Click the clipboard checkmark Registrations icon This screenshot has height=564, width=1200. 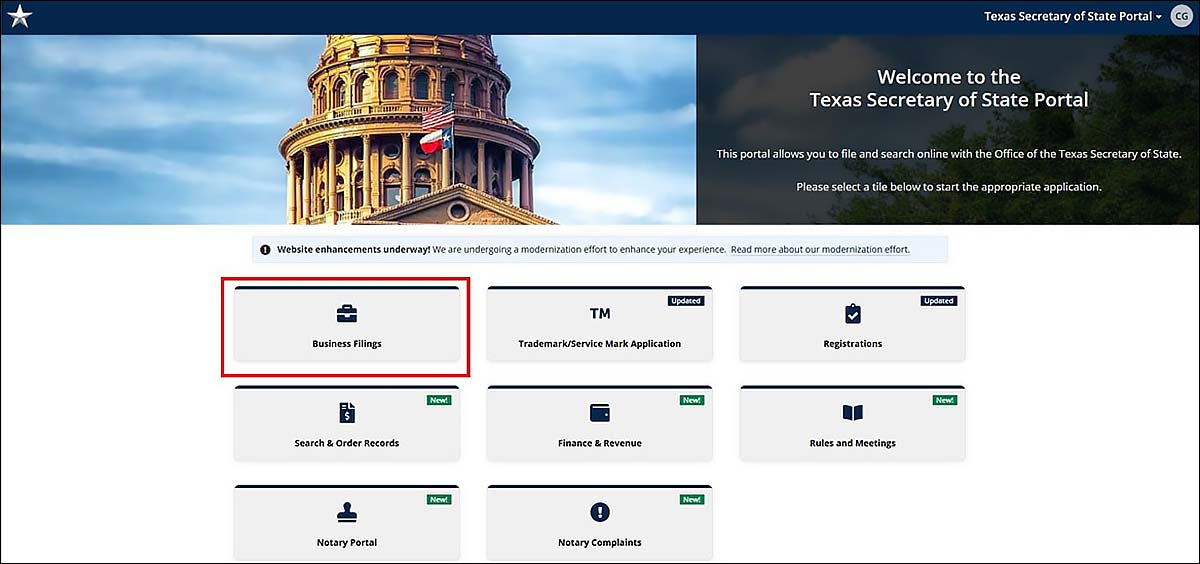853,314
